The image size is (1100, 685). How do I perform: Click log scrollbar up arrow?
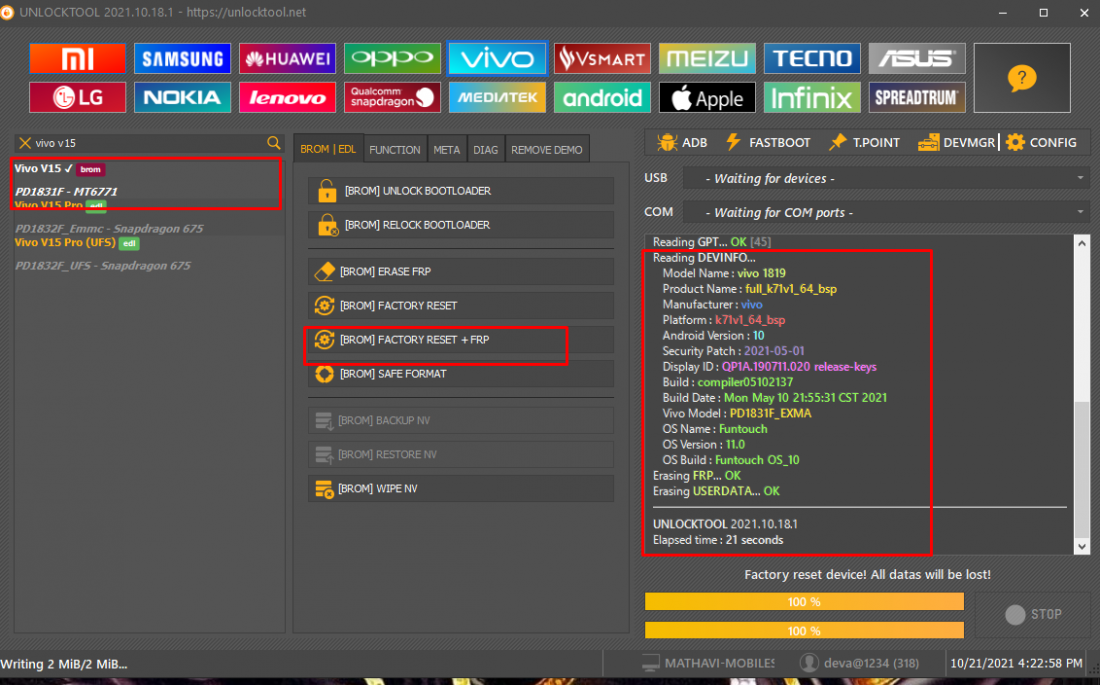(1082, 243)
